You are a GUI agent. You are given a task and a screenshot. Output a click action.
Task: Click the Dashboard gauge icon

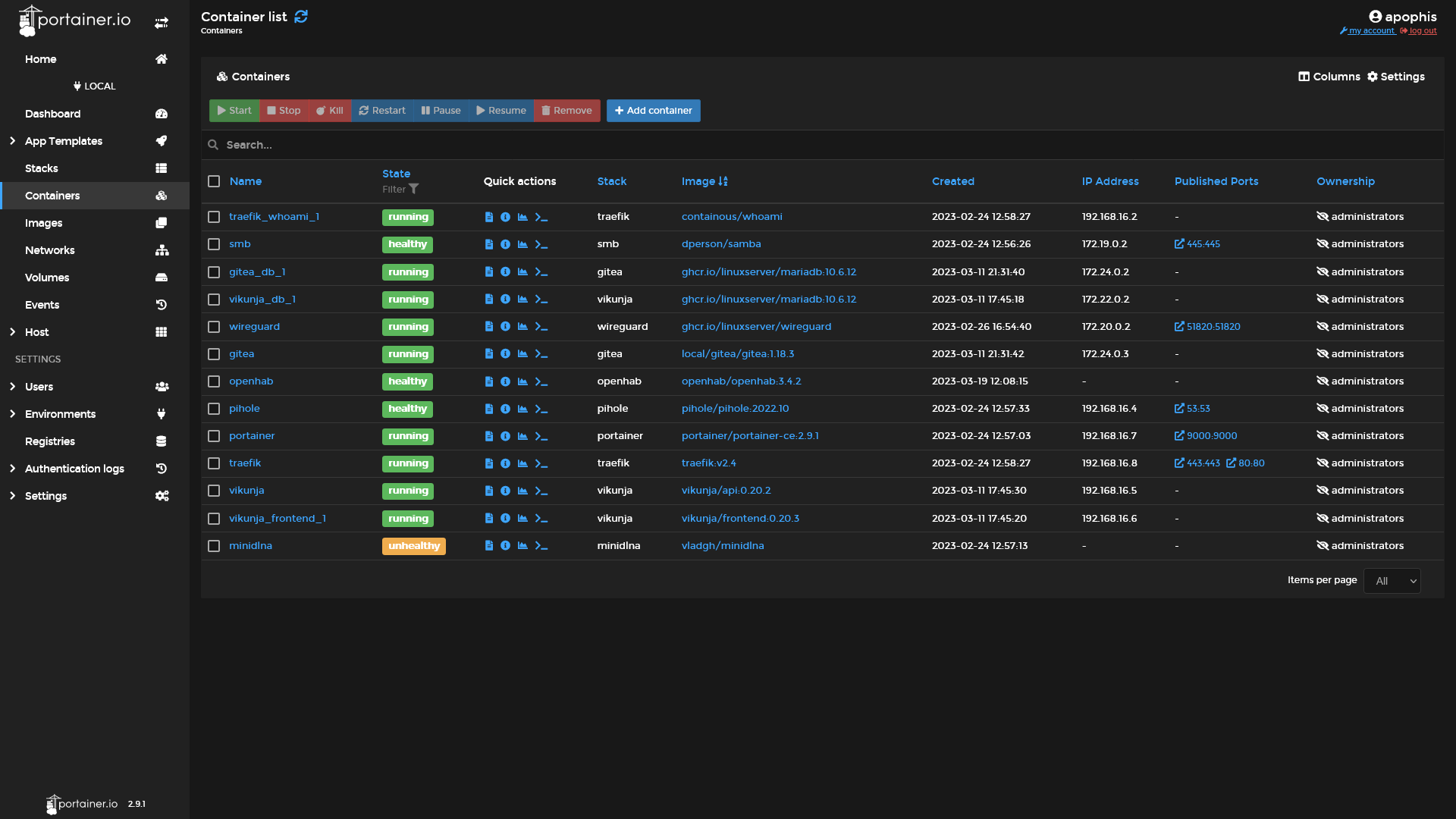pyautogui.click(x=162, y=114)
